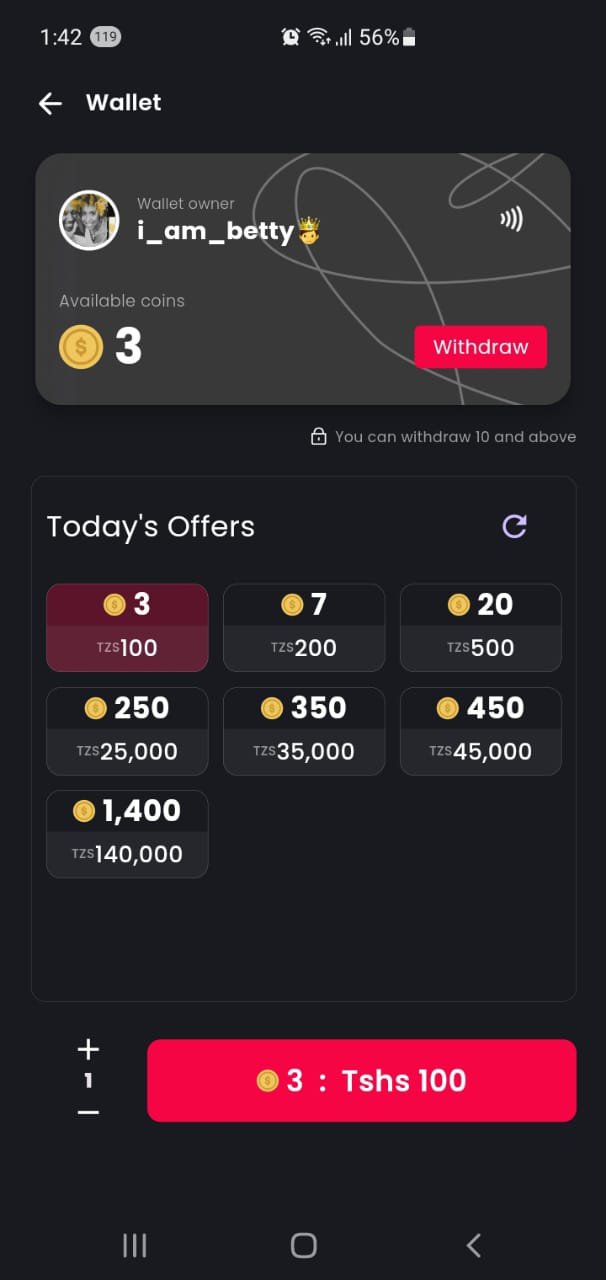Select the 3 coins TZS 100 offer
This screenshot has height=1280, width=606.
pos(127,627)
